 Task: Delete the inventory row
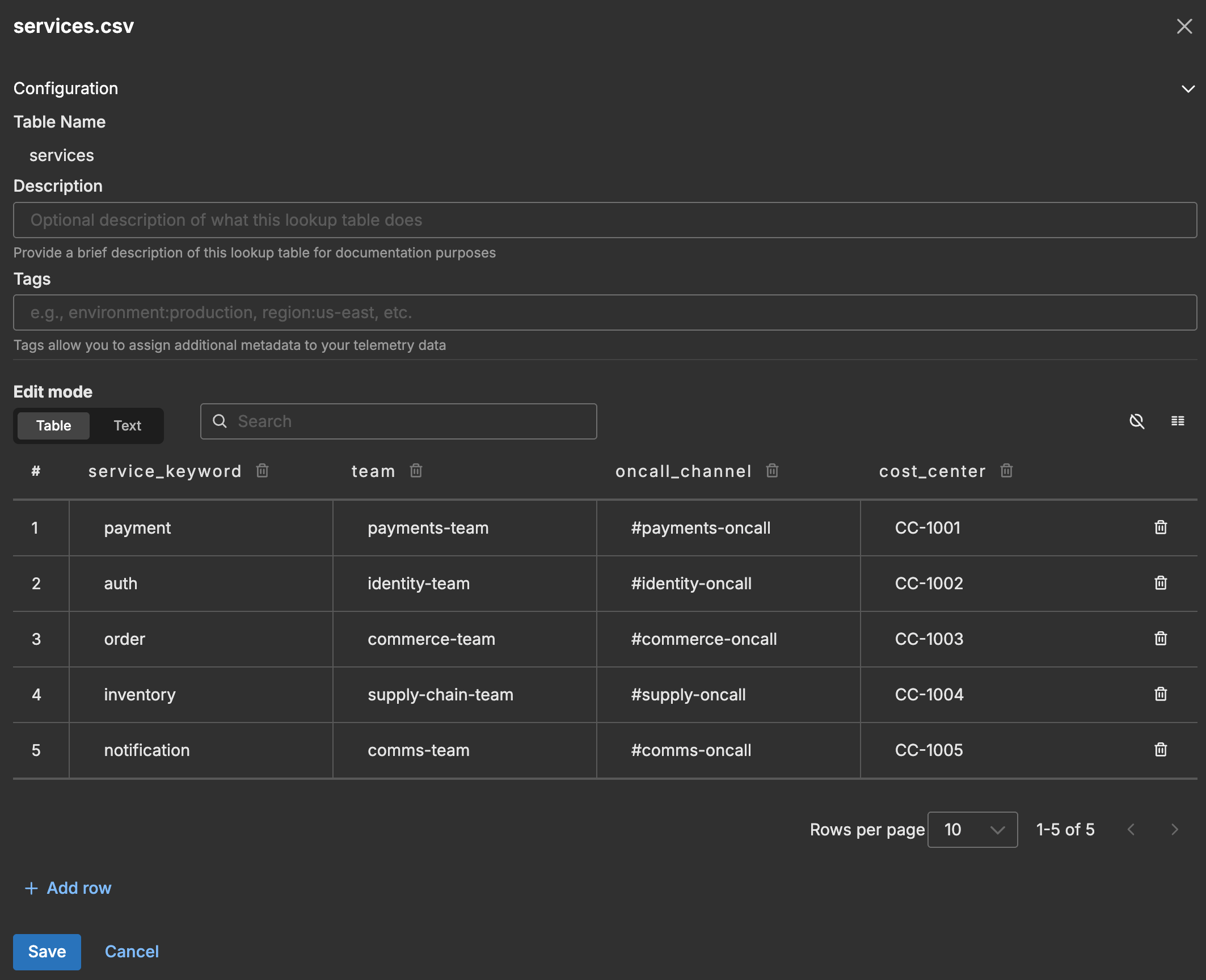tap(1161, 694)
